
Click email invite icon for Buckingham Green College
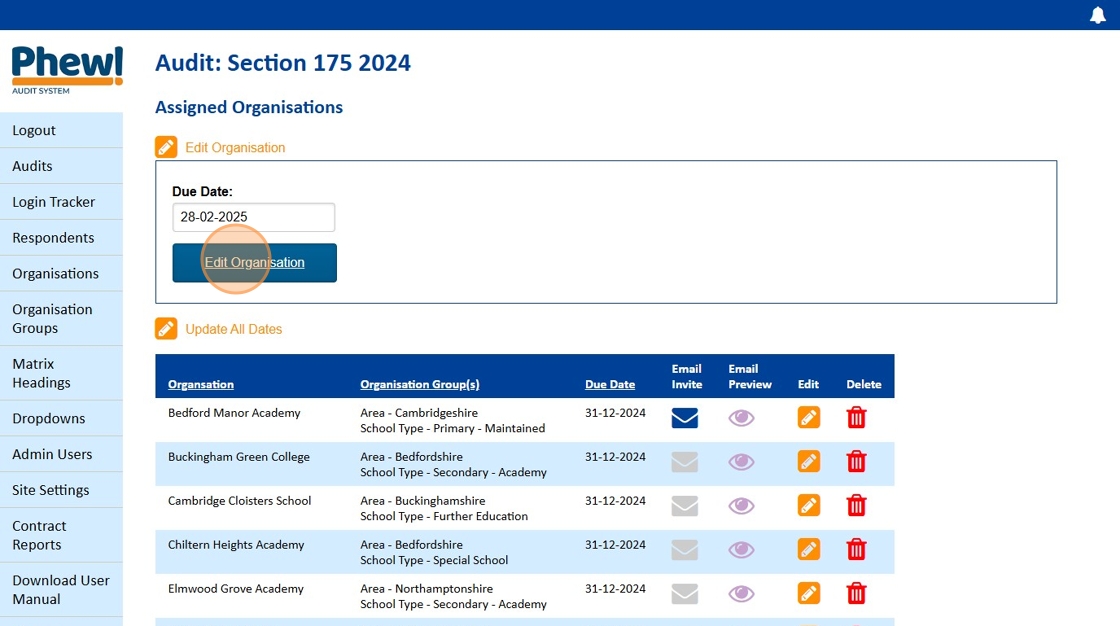pos(684,462)
